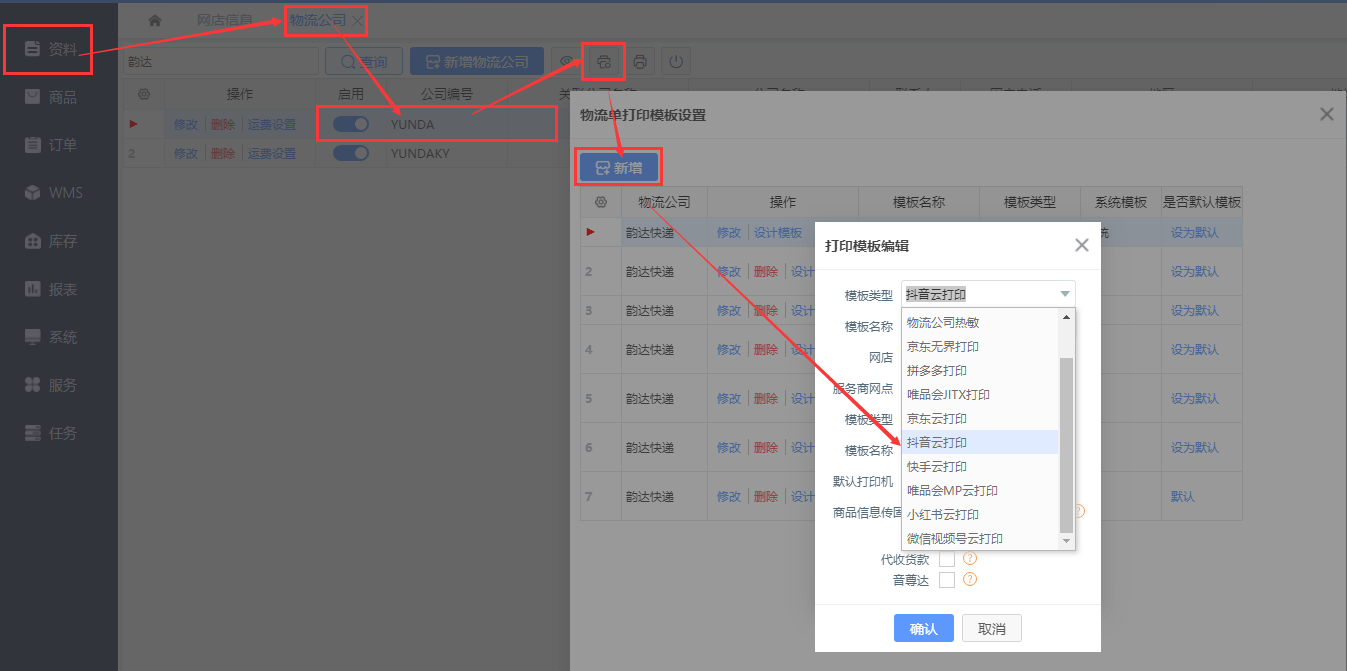Switch to the 物流公司 tab
Image resolution: width=1347 pixels, height=671 pixels.
point(318,20)
